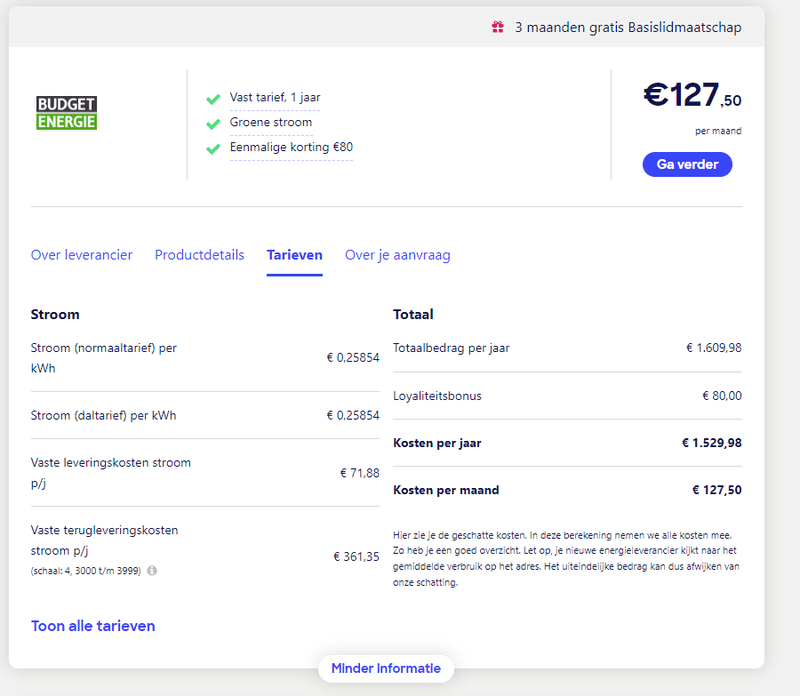The height and width of the screenshot is (696, 800).
Task: Collapse details with Minder informatie
Action: pyautogui.click(x=386, y=668)
